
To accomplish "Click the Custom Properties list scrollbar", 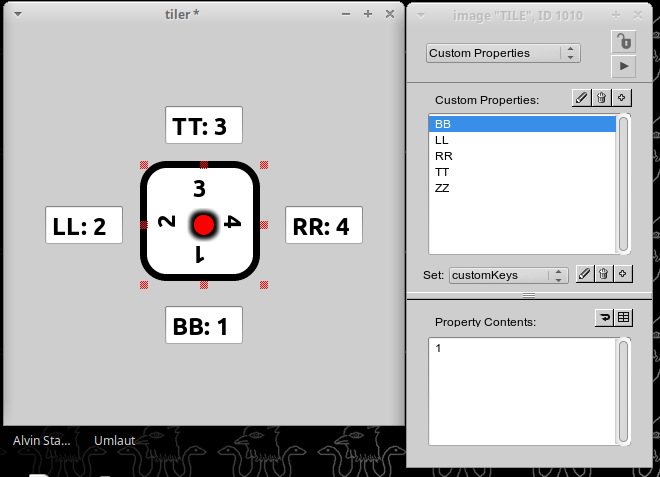I will [x=623, y=183].
